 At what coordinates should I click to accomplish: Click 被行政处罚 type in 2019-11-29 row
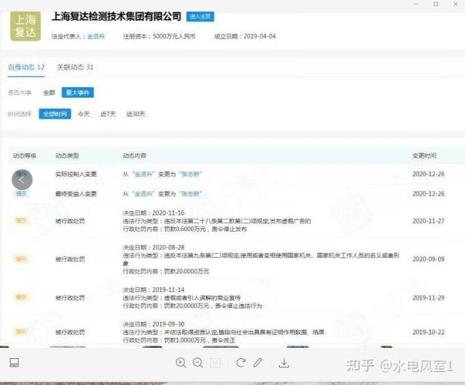coord(70,298)
